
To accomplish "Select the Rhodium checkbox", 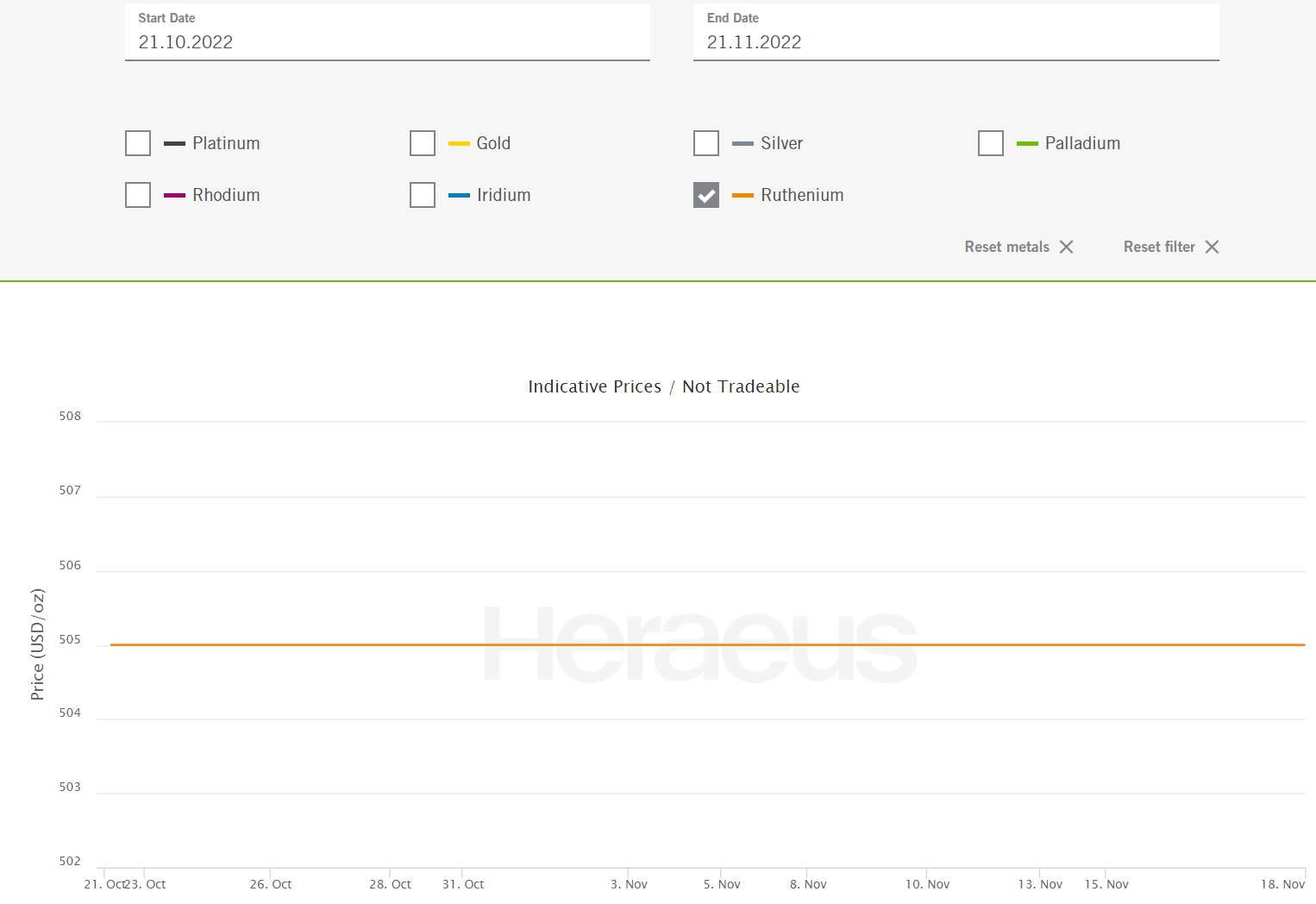I will pos(138,195).
